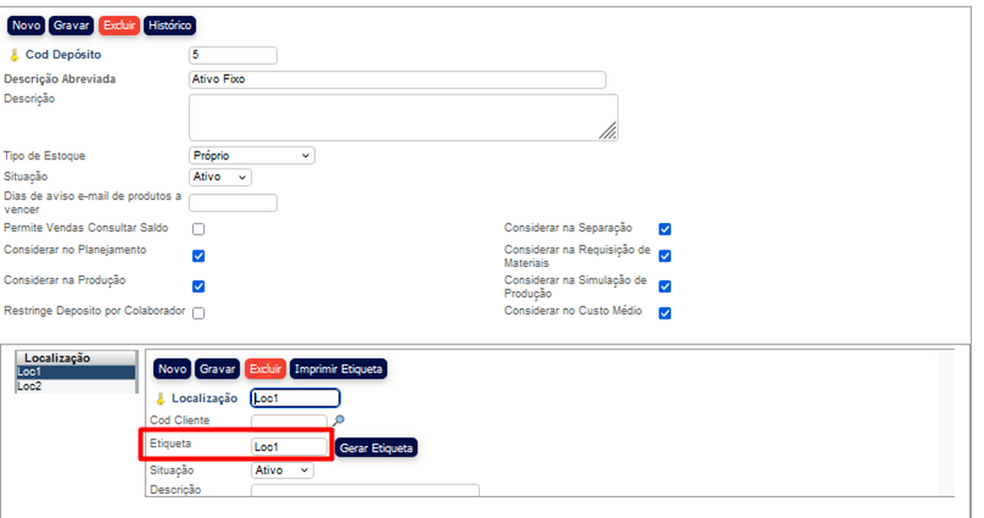Click the key icon next to Cod Depósito
The height and width of the screenshot is (518, 984).
click(x=14, y=55)
